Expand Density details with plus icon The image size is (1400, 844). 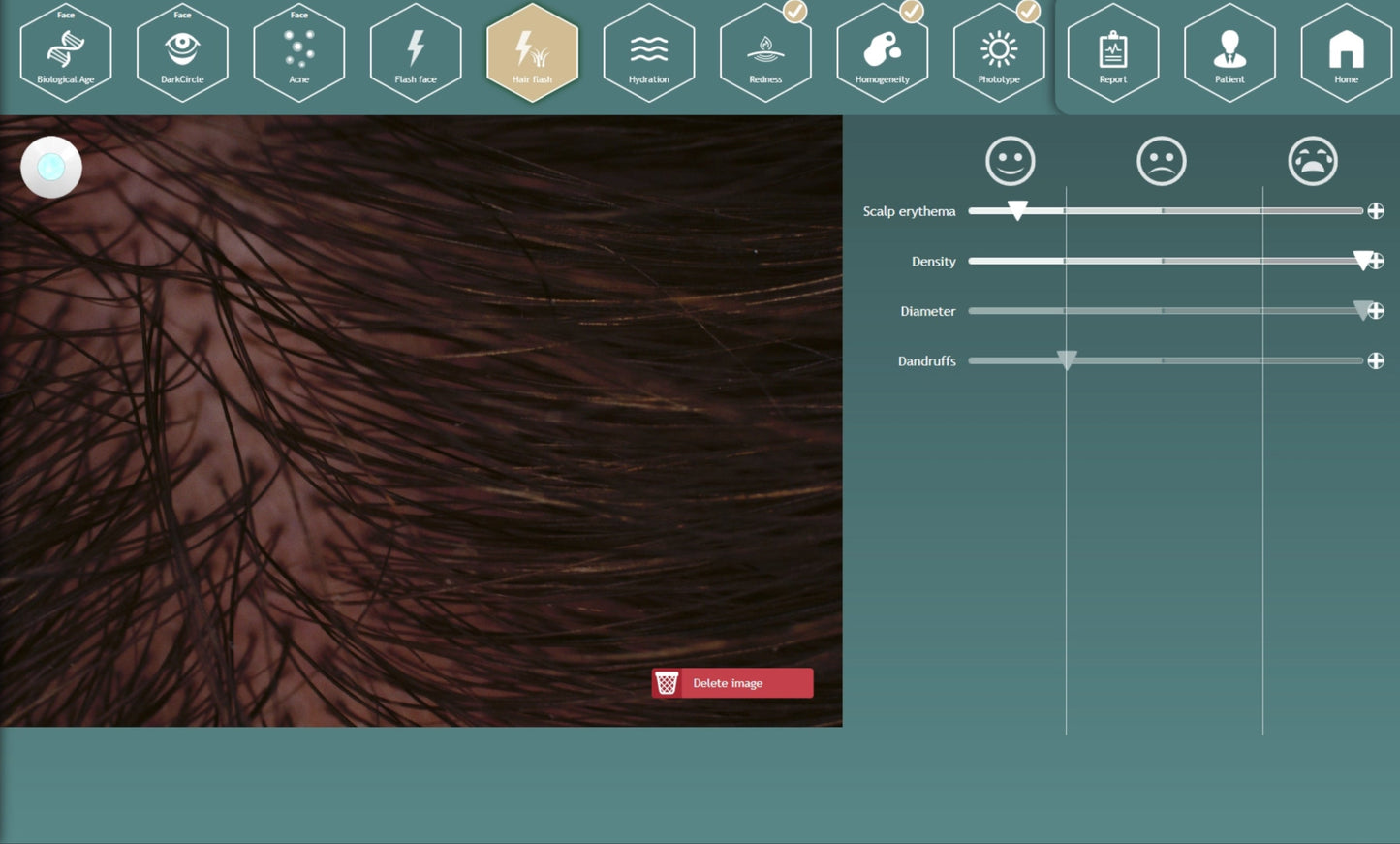1377,261
